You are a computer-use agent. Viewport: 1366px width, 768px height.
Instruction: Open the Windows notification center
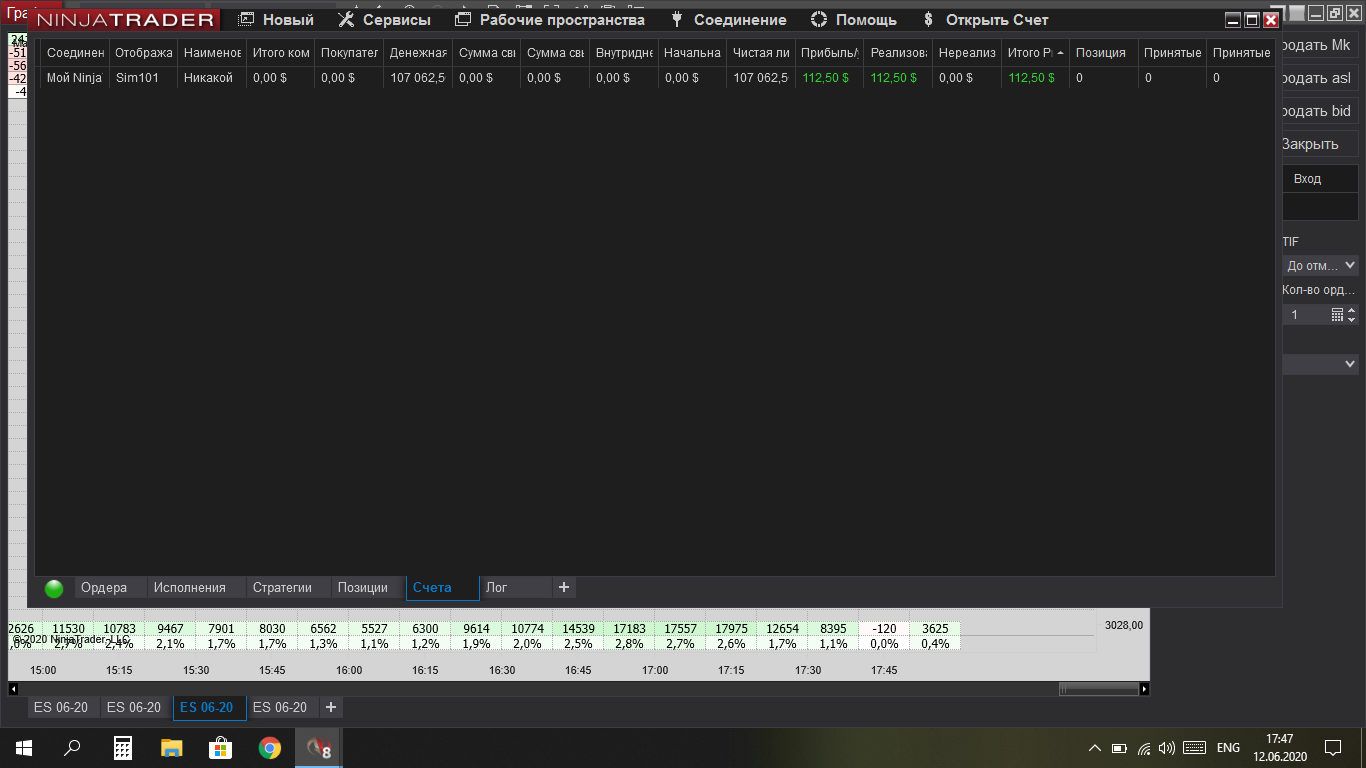point(1332,747)
